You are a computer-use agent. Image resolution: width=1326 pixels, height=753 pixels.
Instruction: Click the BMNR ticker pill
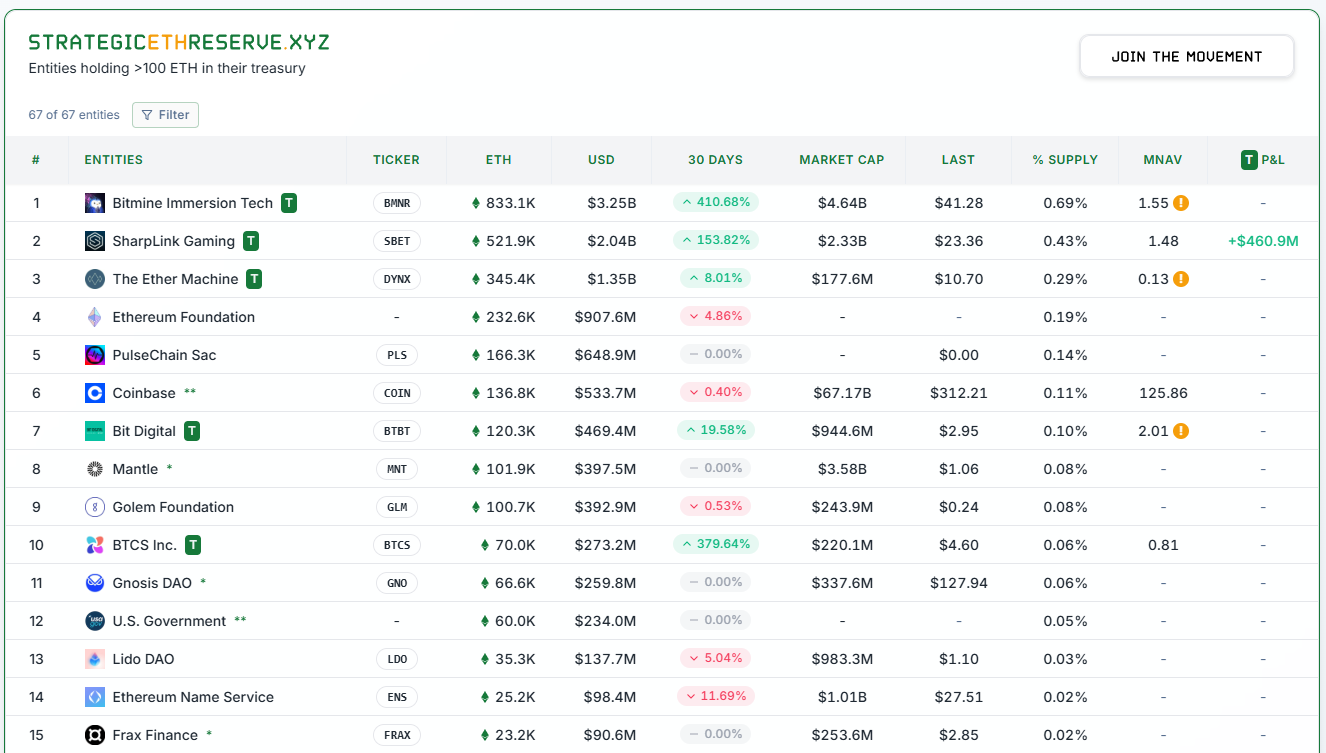pyautogui.click(x=397, y=203)
